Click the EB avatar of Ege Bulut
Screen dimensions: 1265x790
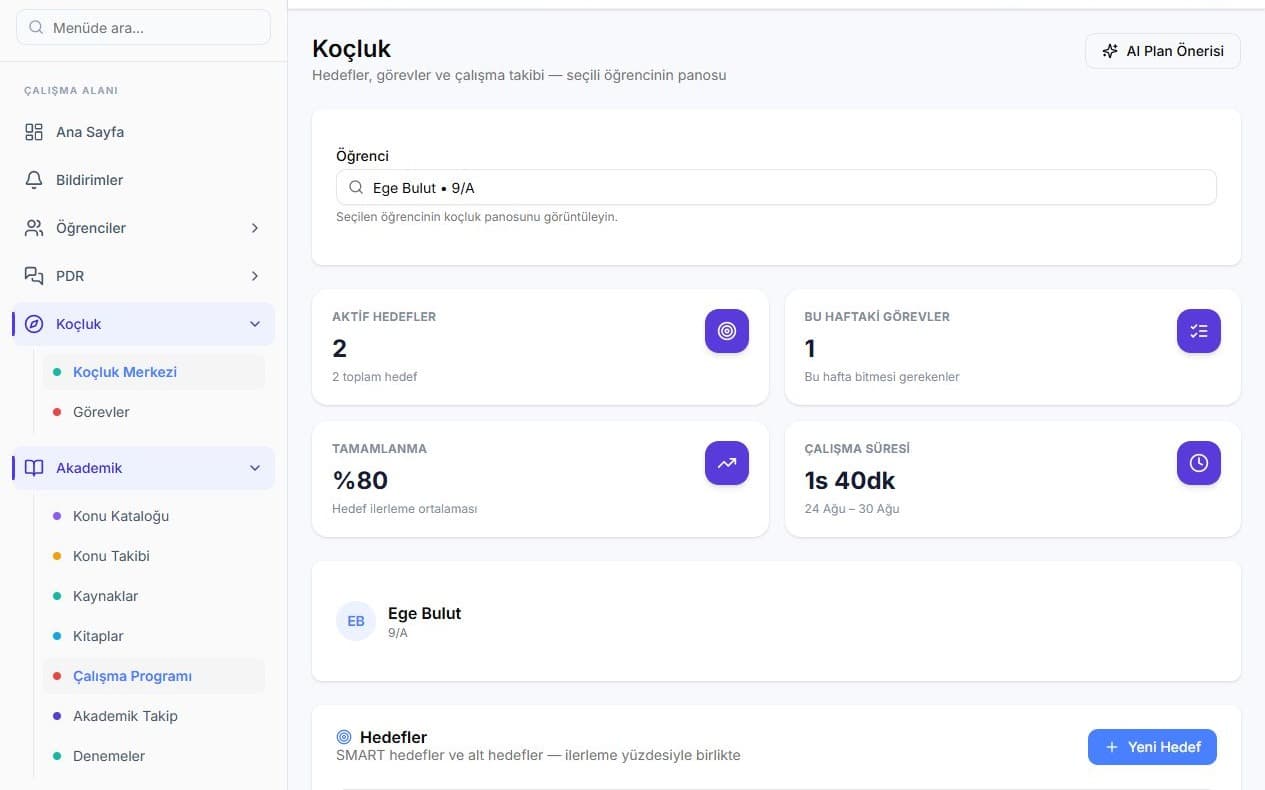click(x=356, y=621)
